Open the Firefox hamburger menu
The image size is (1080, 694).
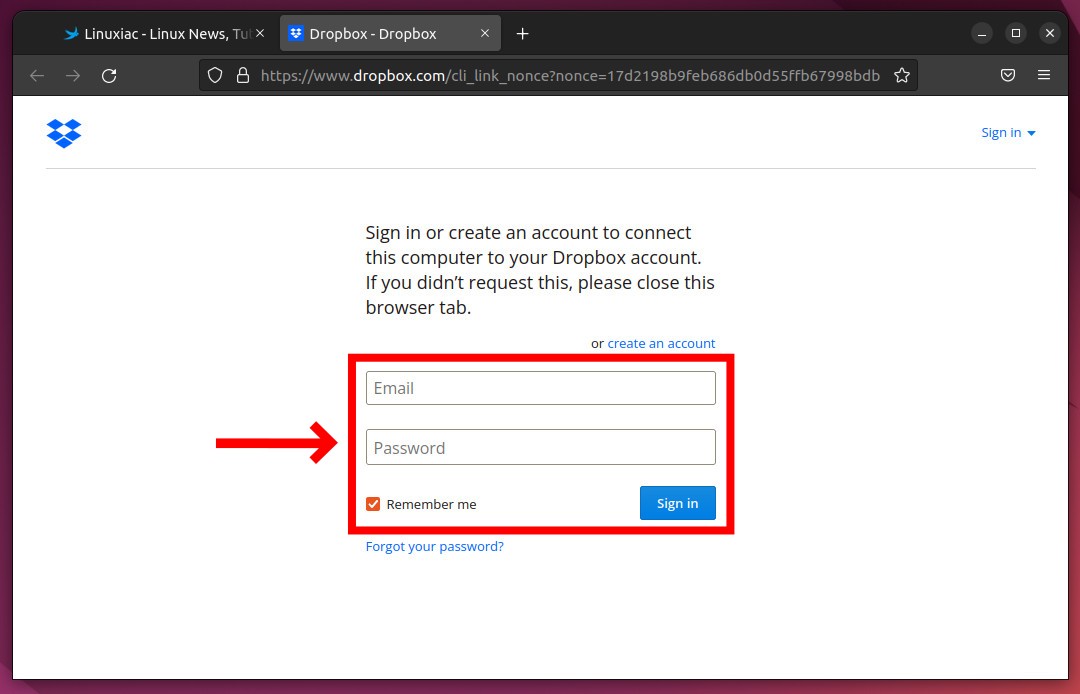click(1044, 75)
